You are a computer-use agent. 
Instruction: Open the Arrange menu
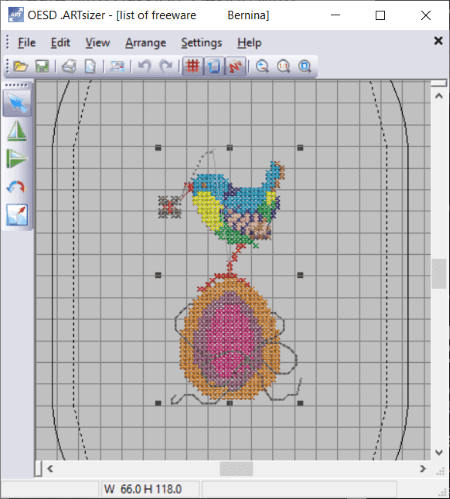[x=145, y=43]
